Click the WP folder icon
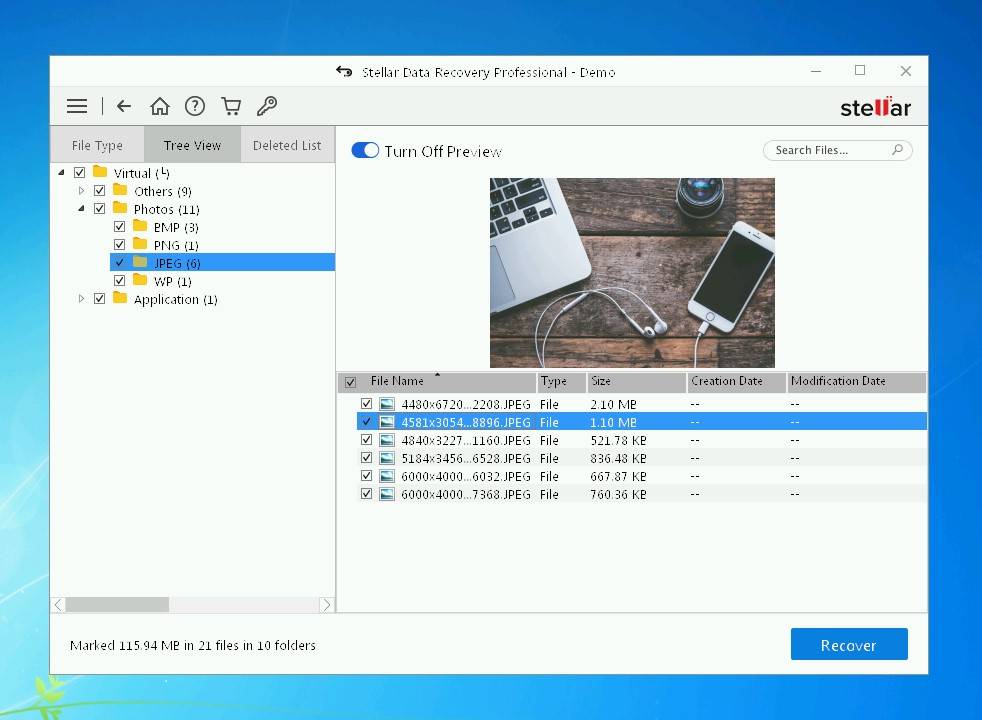The width and height of the screenshot is (982, 720). pyautogui.click(x=140, y=280)
